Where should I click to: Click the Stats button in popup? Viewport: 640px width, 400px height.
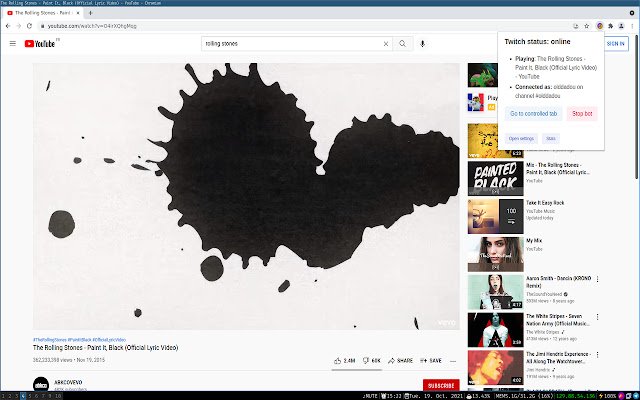tap(551, 138)
